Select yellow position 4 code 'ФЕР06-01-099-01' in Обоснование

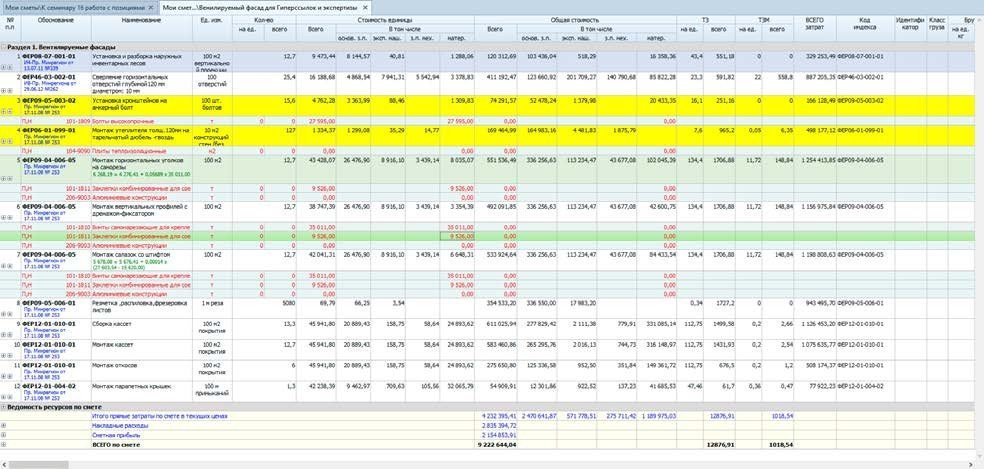[x=48, y=130]
